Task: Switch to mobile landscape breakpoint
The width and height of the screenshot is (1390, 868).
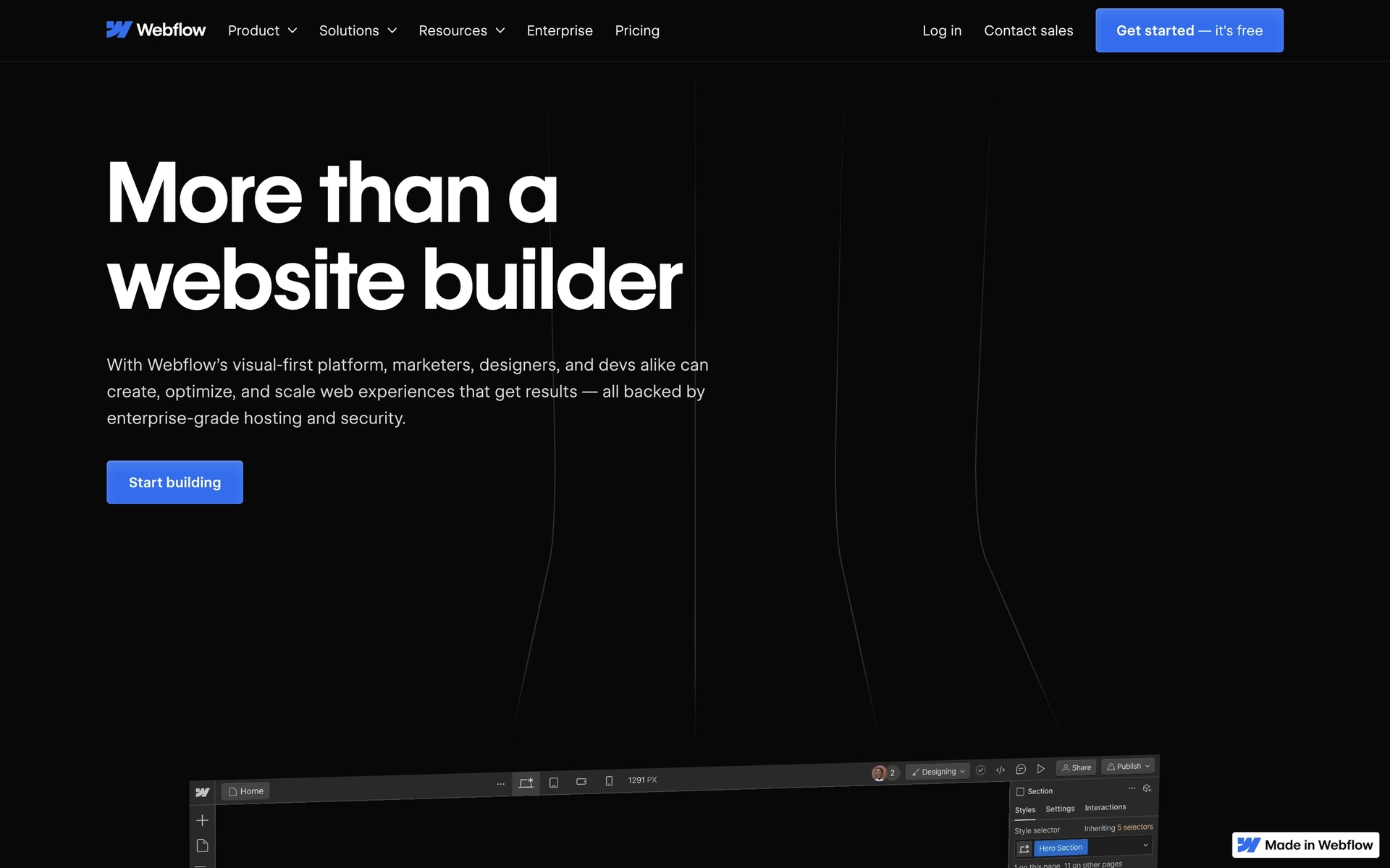Action: pos(581,782)
